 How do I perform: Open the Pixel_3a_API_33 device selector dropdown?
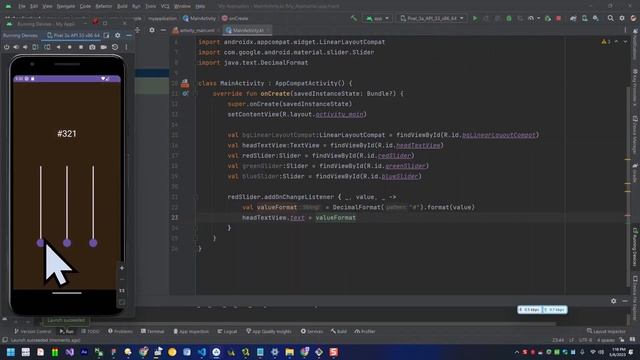pyautogui.click(x=432, y=18)
